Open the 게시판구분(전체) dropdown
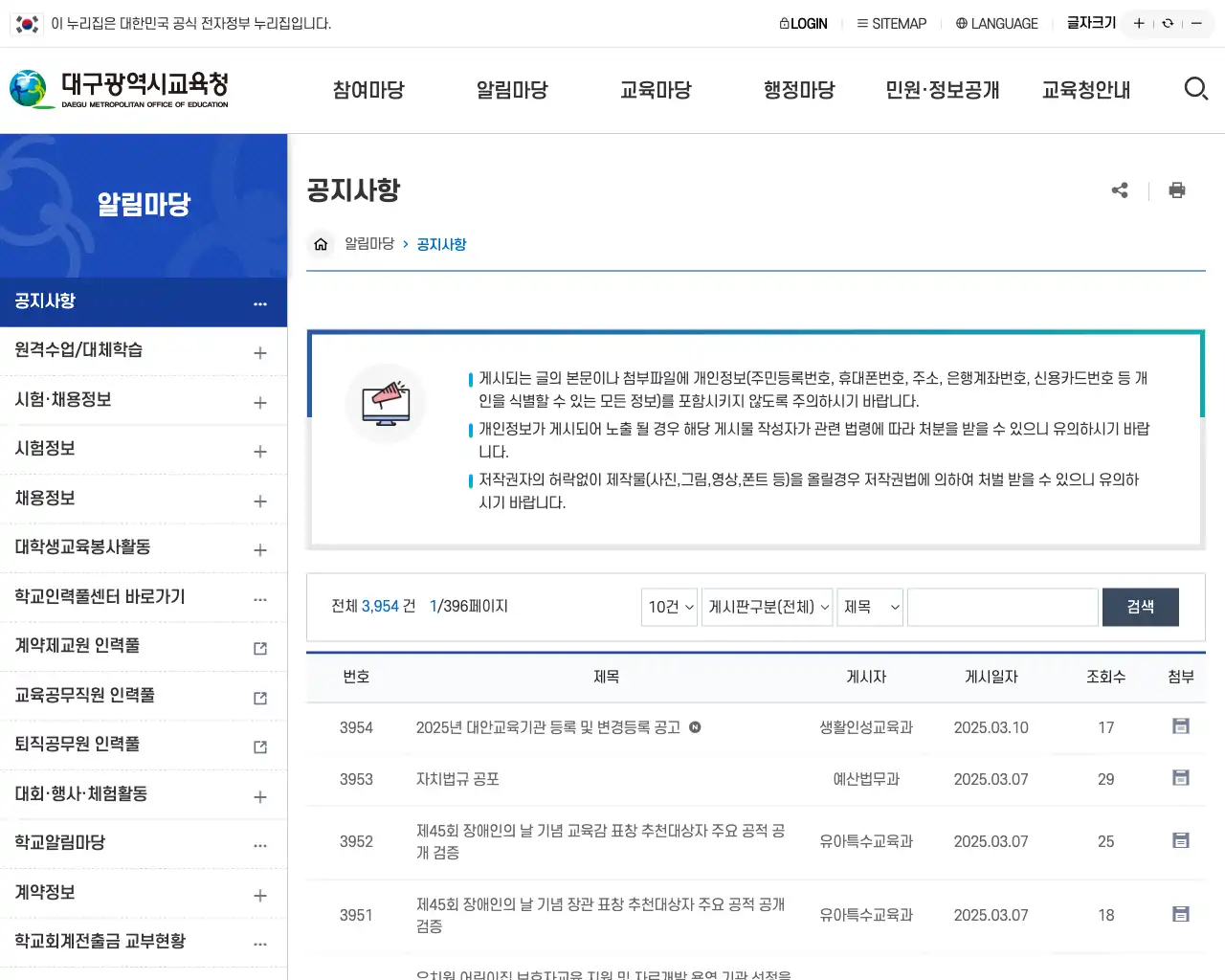 pyautogui.click(x=767, y=606)
